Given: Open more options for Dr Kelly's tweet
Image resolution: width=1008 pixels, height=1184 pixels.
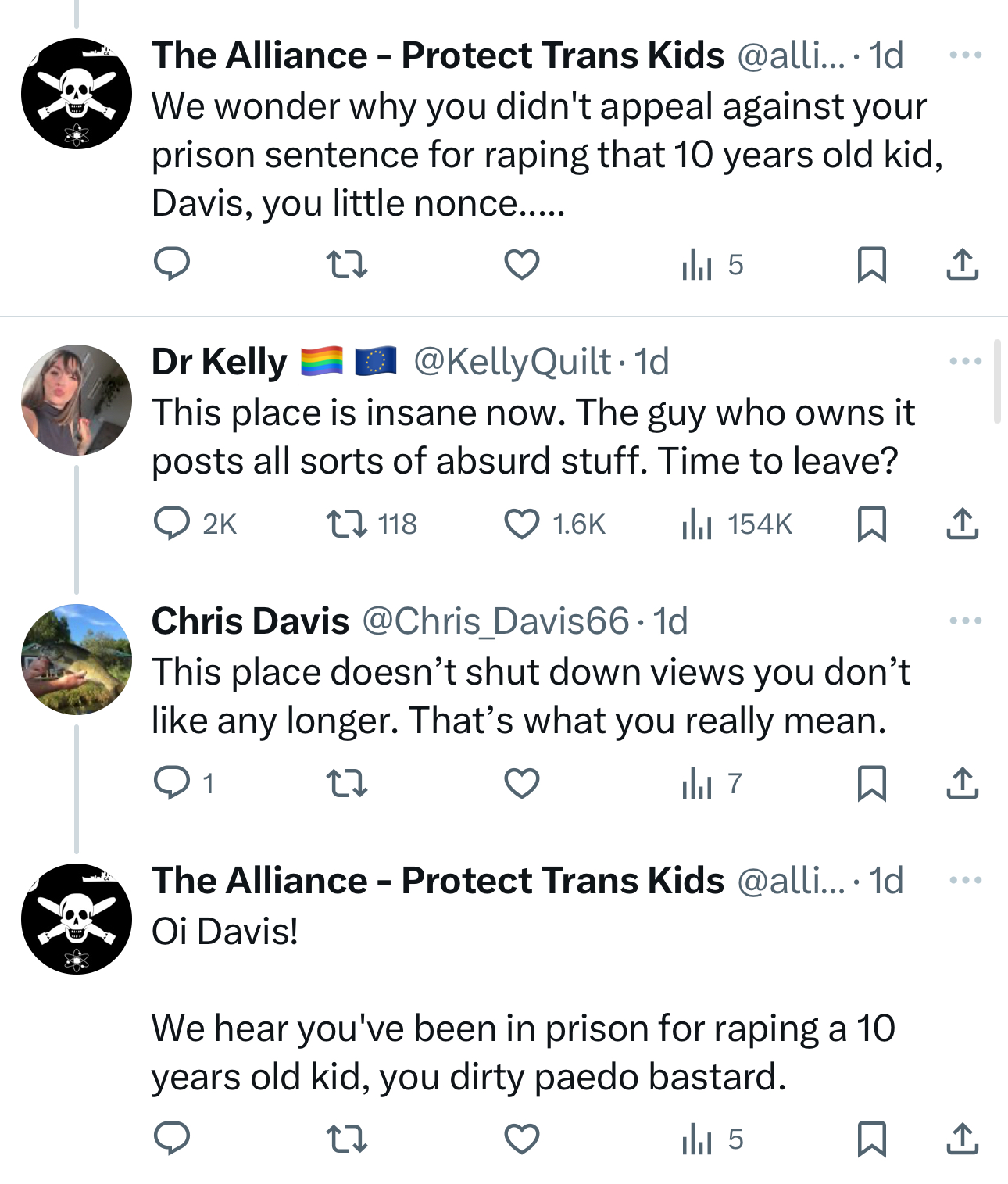Looking at the screenshot, I should 966,361.
